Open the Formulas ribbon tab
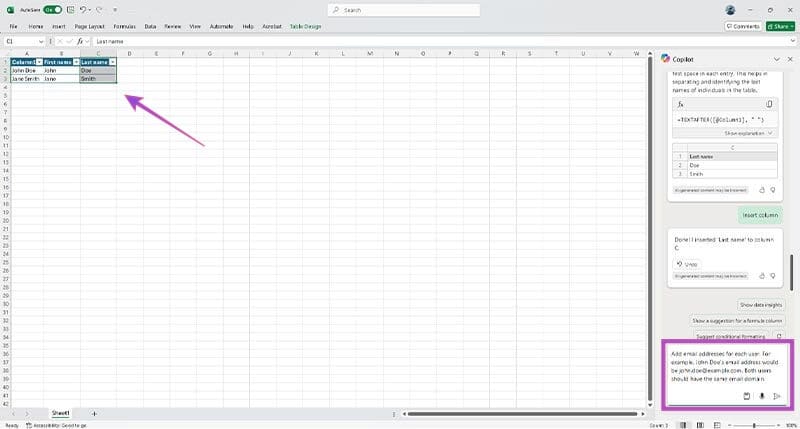Viewport: 800px width, 429px height. point(125,25)
